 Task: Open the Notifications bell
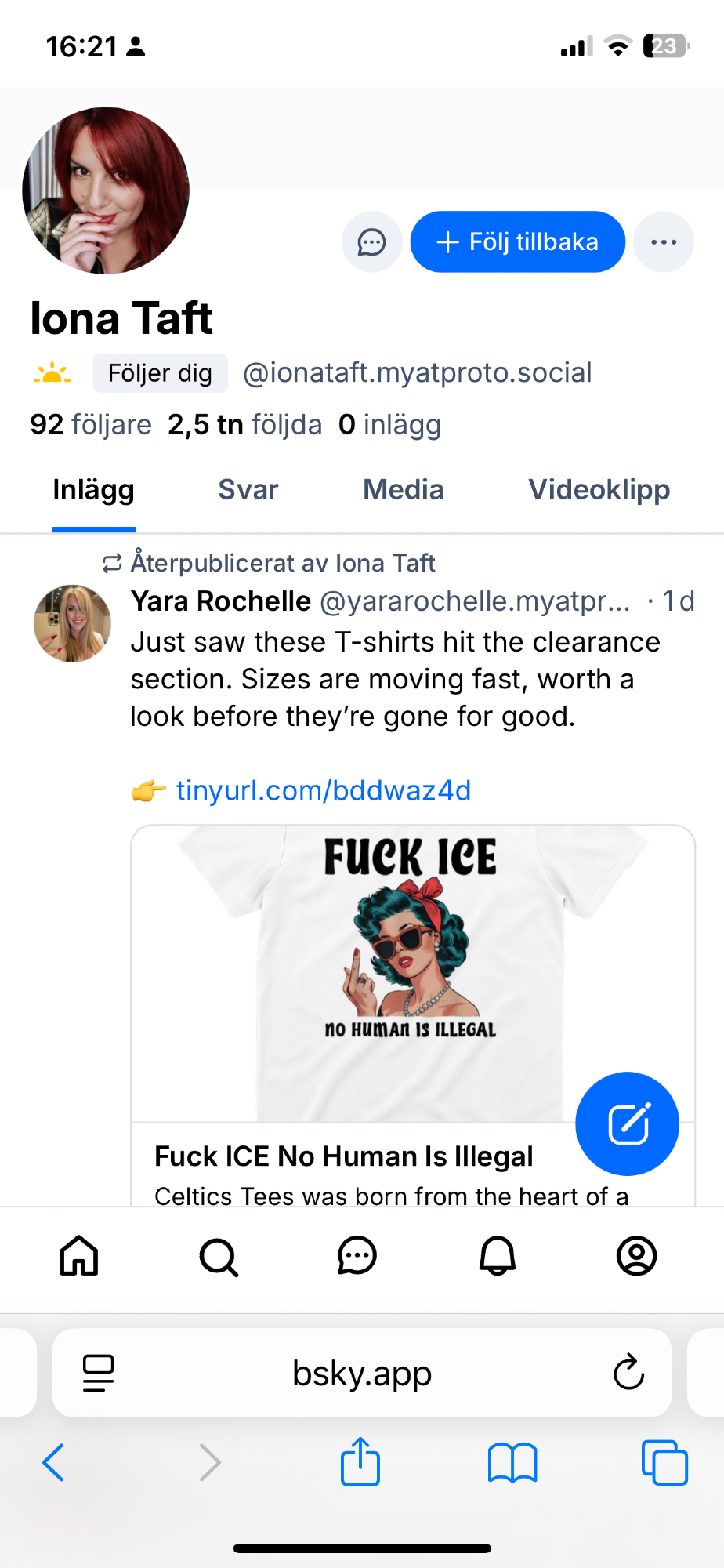point(498,1256)
